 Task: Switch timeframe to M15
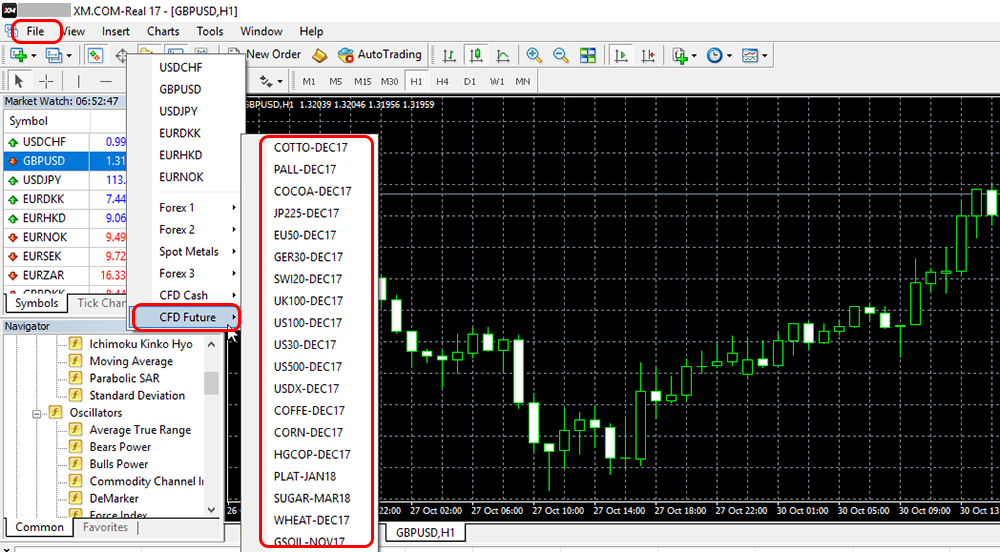click(363, 82)
